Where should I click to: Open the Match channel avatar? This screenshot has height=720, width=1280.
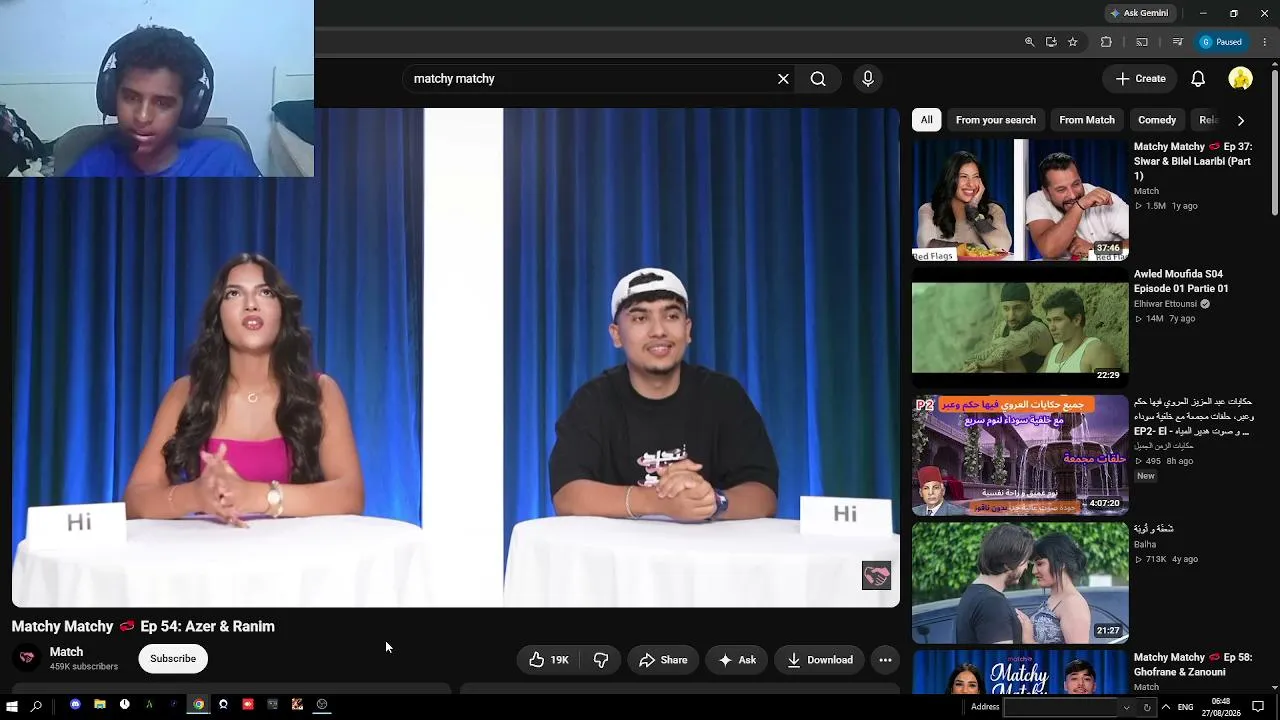[27, 658]
